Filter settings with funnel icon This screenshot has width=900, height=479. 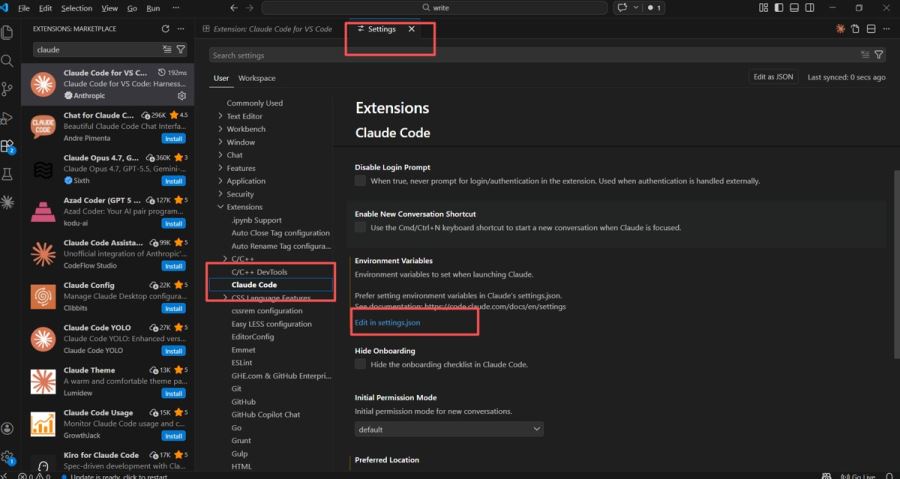pyautogui.click(x=879, y=55)
